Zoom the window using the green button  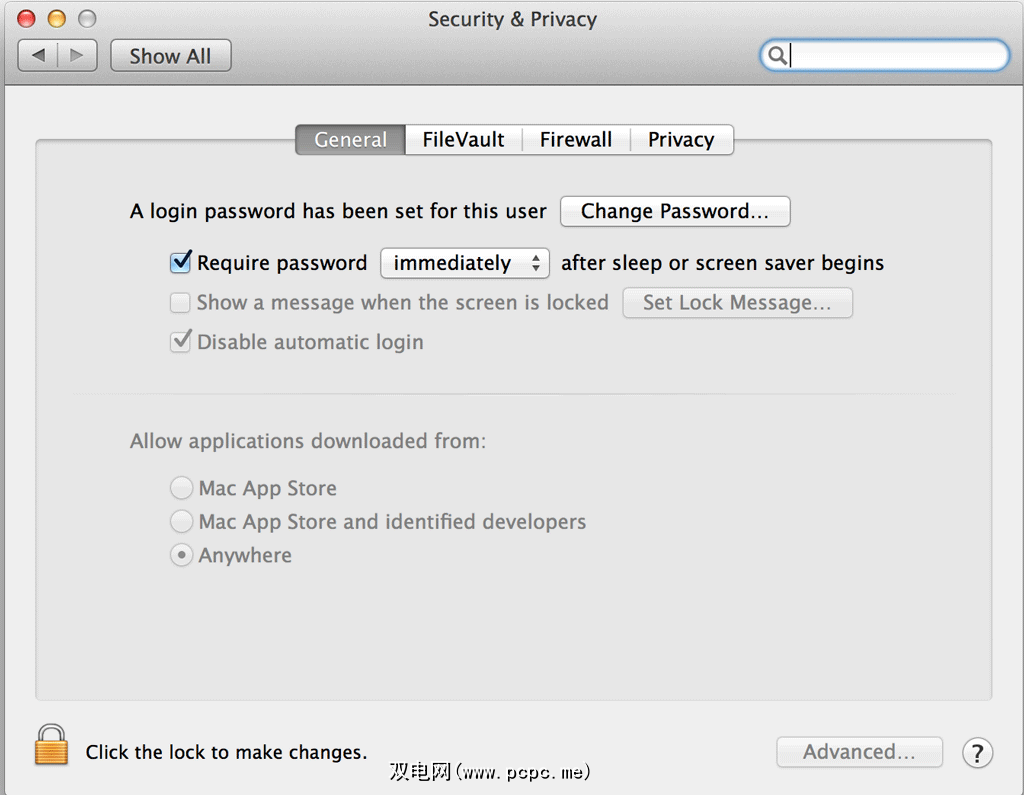point(87,19)
